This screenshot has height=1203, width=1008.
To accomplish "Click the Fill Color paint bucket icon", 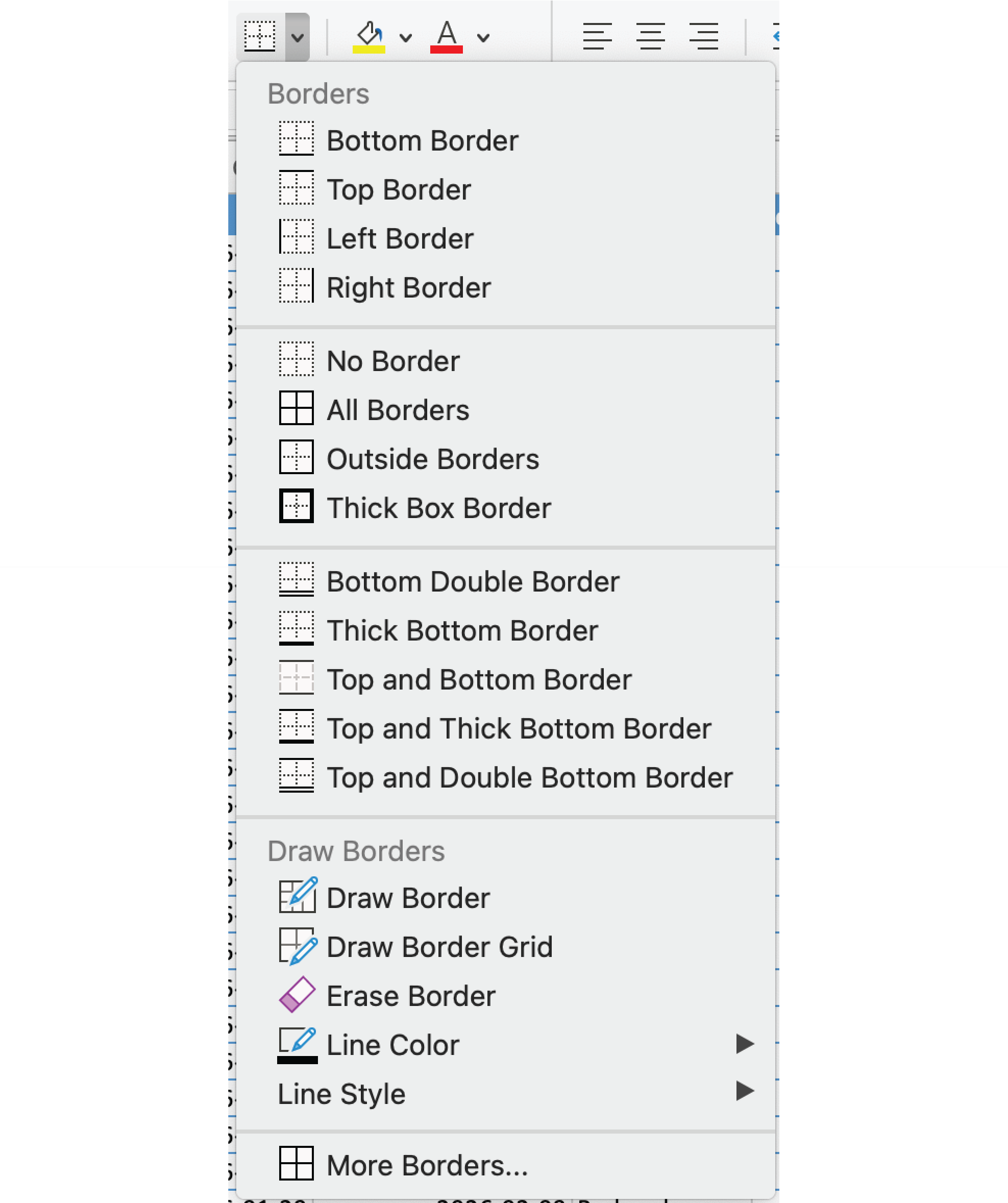I will (x=369, y=37).
